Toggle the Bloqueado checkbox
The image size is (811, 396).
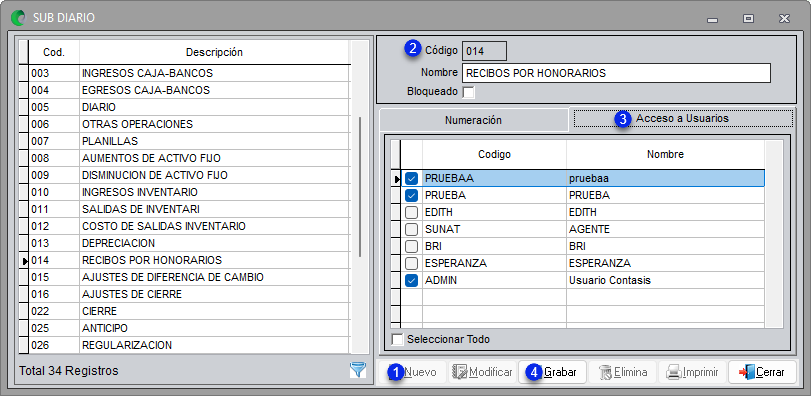468,93
